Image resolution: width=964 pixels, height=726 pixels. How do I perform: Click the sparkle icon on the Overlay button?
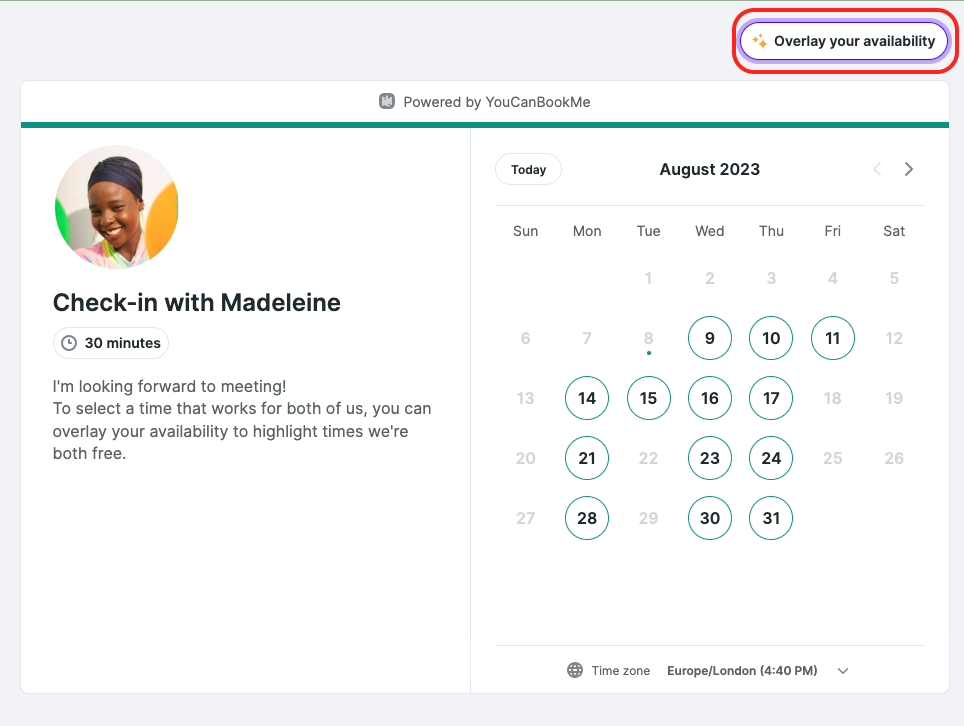tap(759, 41)
